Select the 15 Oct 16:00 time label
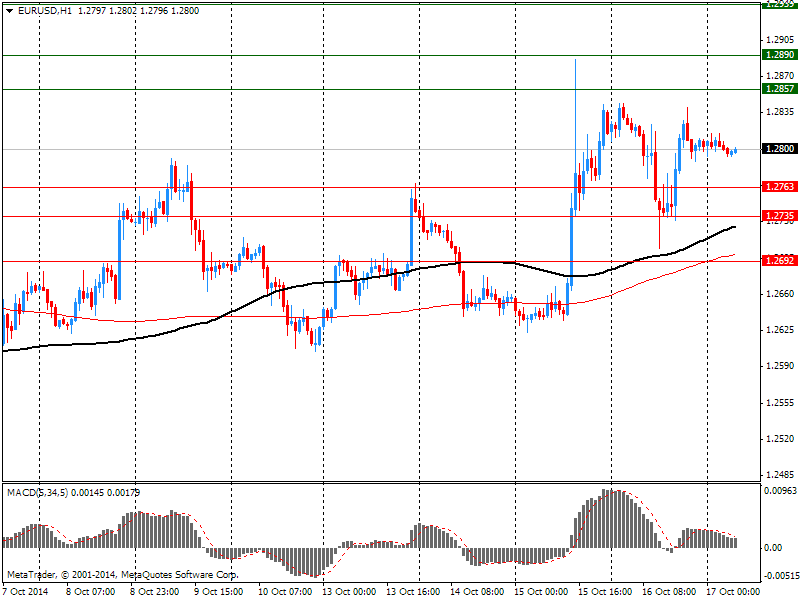Viewport: 800px width, 600px height. pyautogui.click(x=605, y=592)
